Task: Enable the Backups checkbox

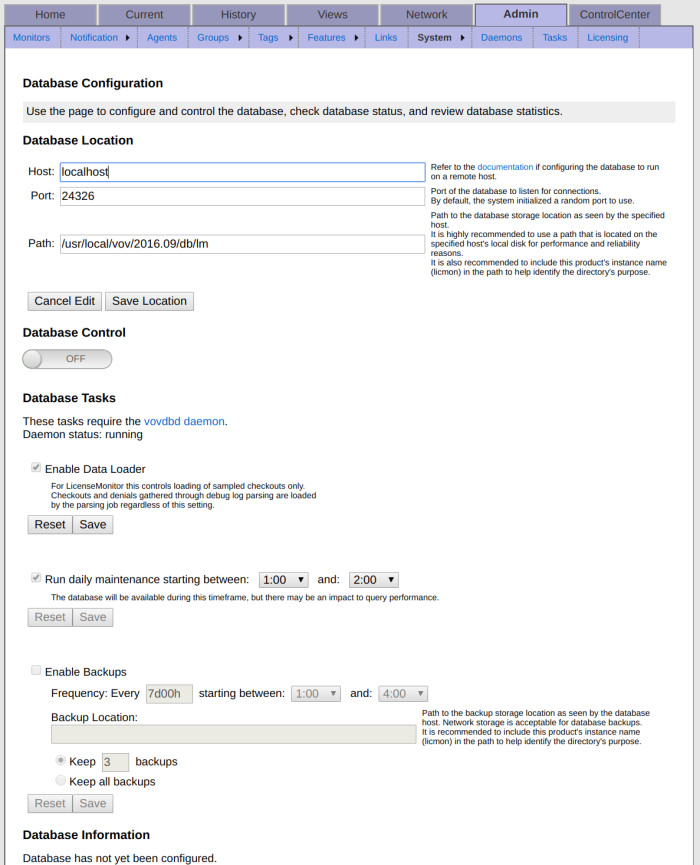Action: click(x=37, y=672)
